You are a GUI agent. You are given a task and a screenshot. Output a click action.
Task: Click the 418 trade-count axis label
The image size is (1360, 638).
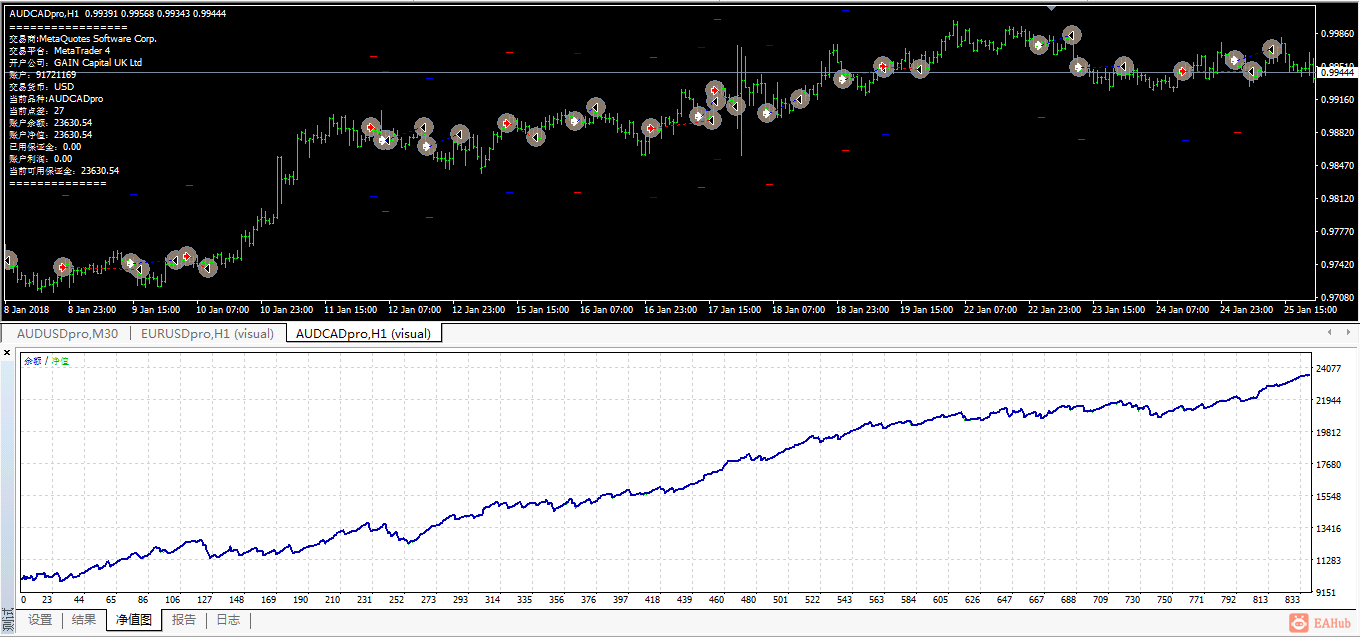(x=652, y=601)
